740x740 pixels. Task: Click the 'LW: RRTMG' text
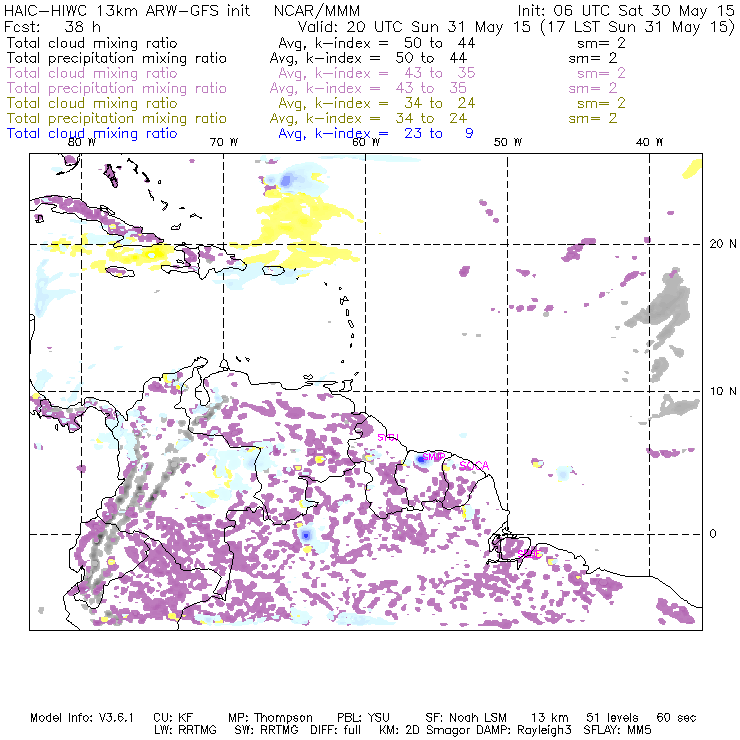coord(185,730)
